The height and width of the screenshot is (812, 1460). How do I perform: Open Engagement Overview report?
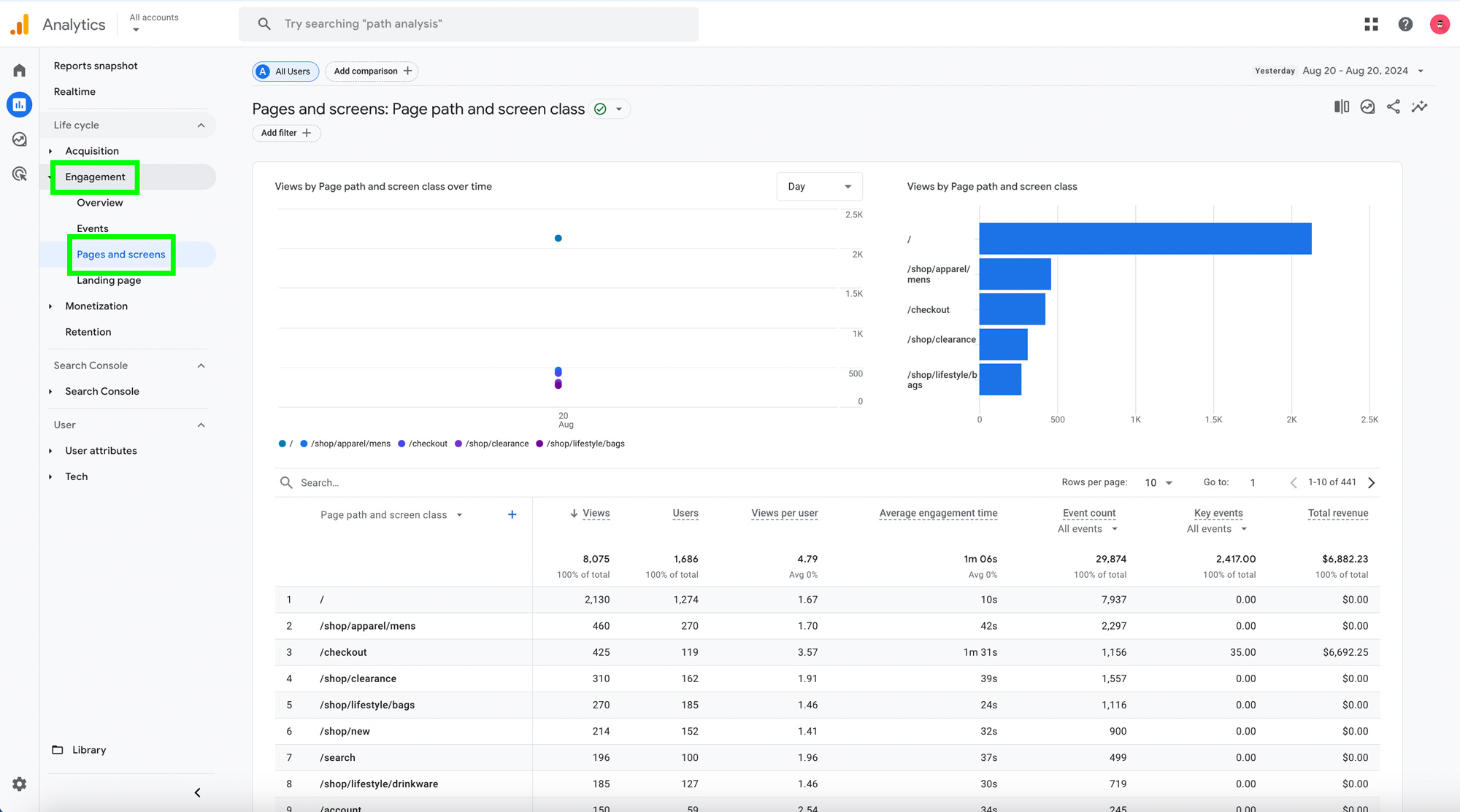pos(100,203)
